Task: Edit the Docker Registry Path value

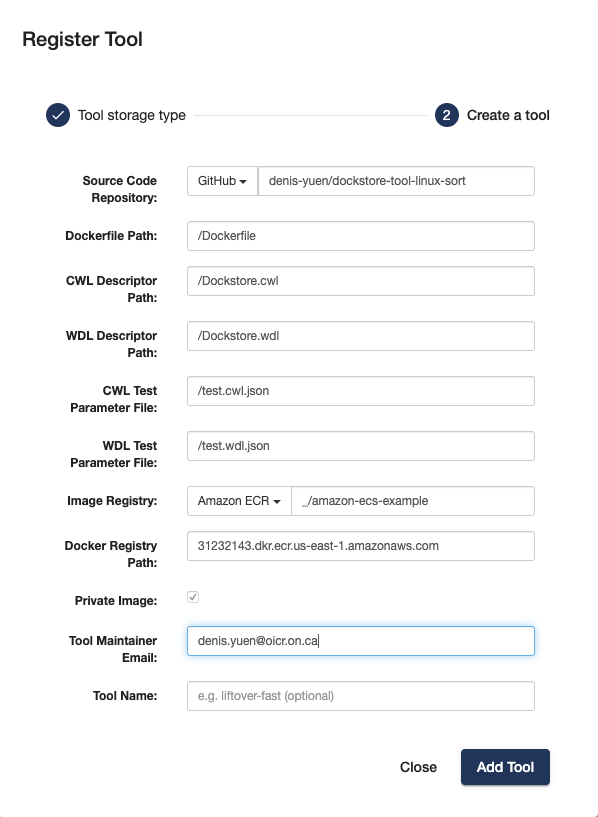Action: coord(360,545)
